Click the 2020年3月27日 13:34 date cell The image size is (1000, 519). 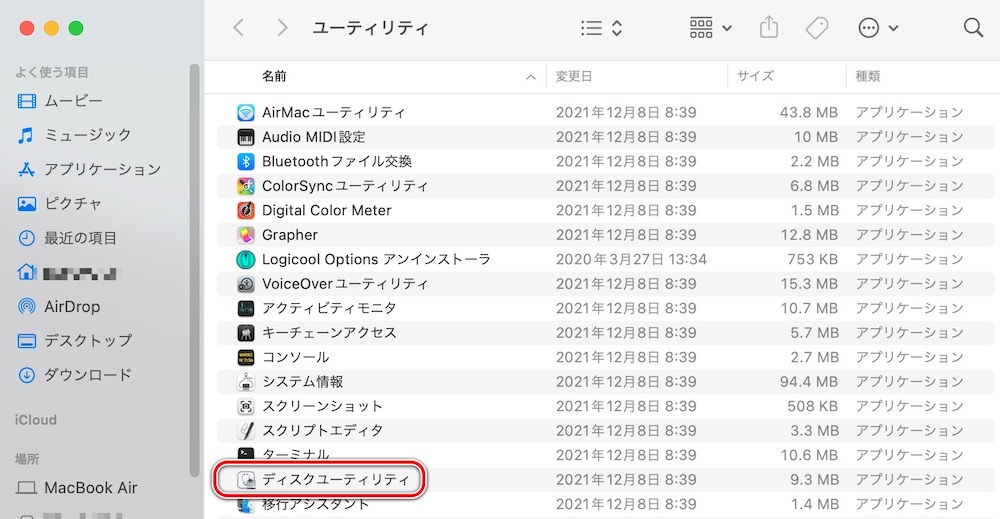[x=631, y=260]
